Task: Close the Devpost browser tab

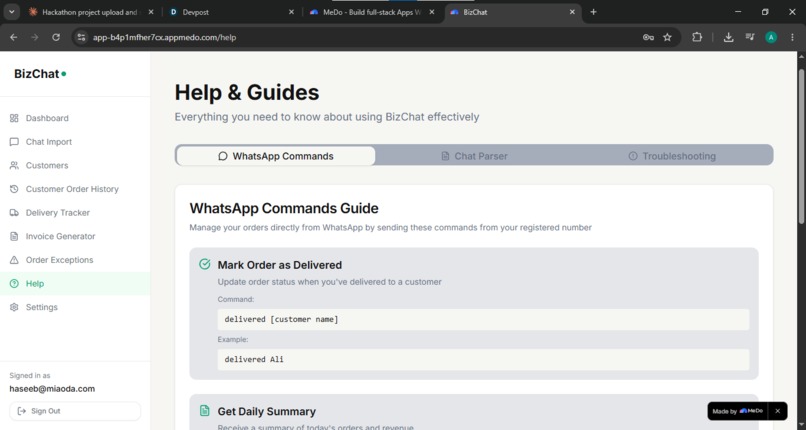Action: click(x=291, y=12)
